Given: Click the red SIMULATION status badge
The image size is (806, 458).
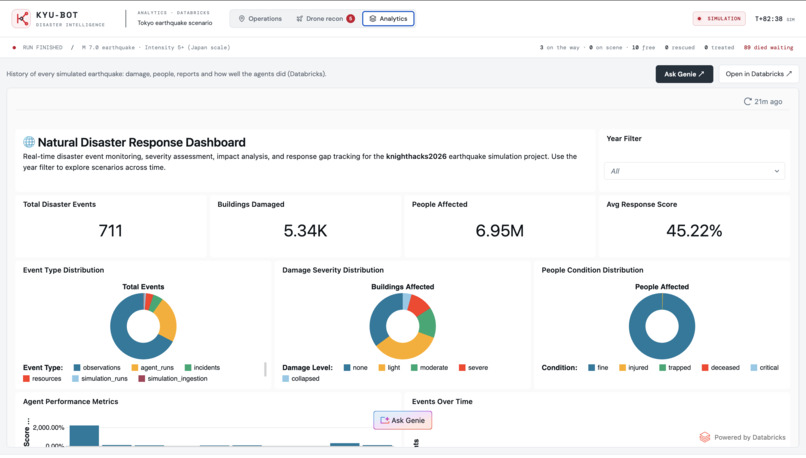Looking at the screenshot, I should point(719,19).
